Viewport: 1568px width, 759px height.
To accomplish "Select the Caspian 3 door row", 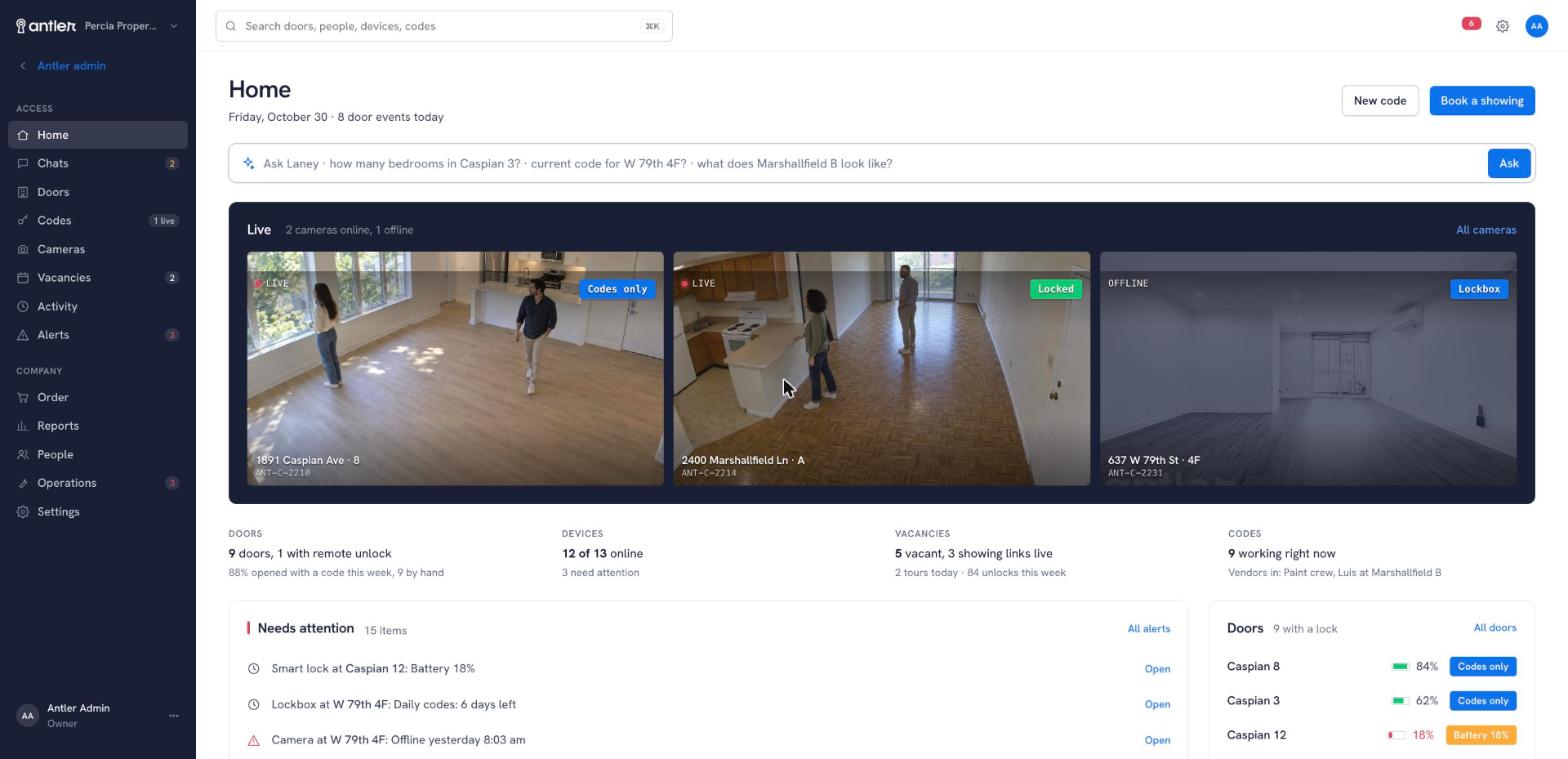I will coord(1371,701).
